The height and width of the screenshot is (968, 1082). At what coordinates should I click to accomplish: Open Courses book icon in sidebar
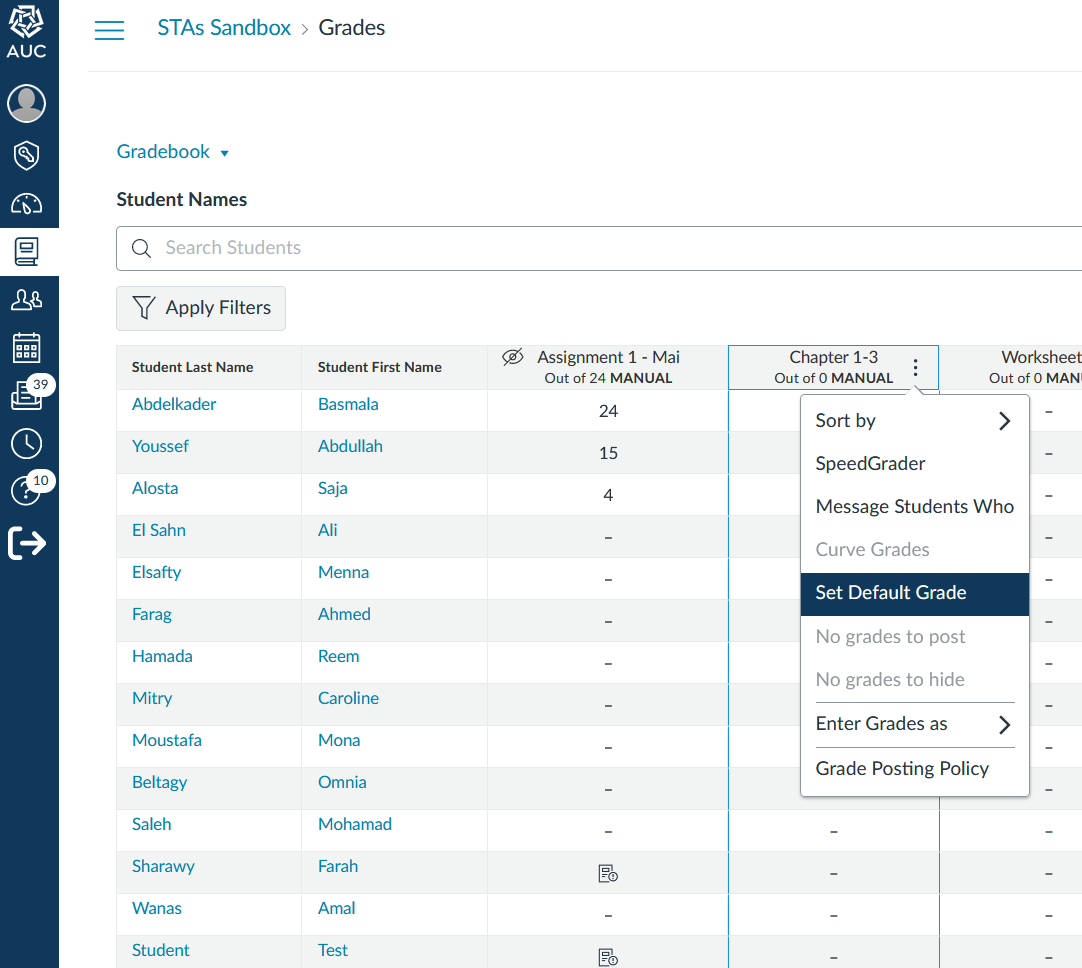pyautogui.click(x=27, y=252)
